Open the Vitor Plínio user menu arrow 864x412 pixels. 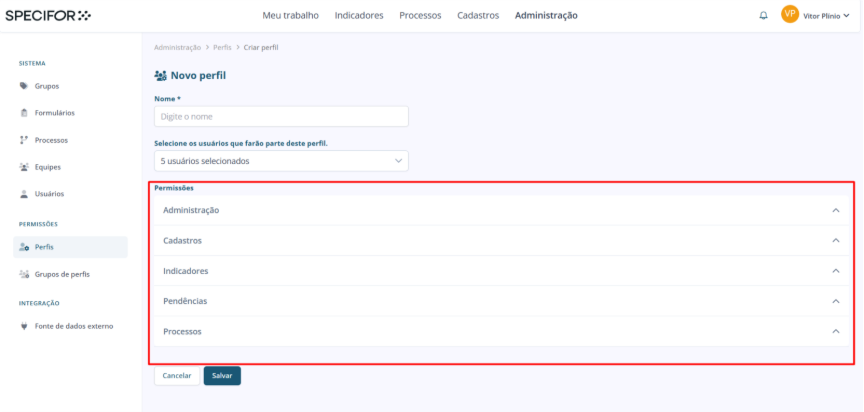(846, 16)
